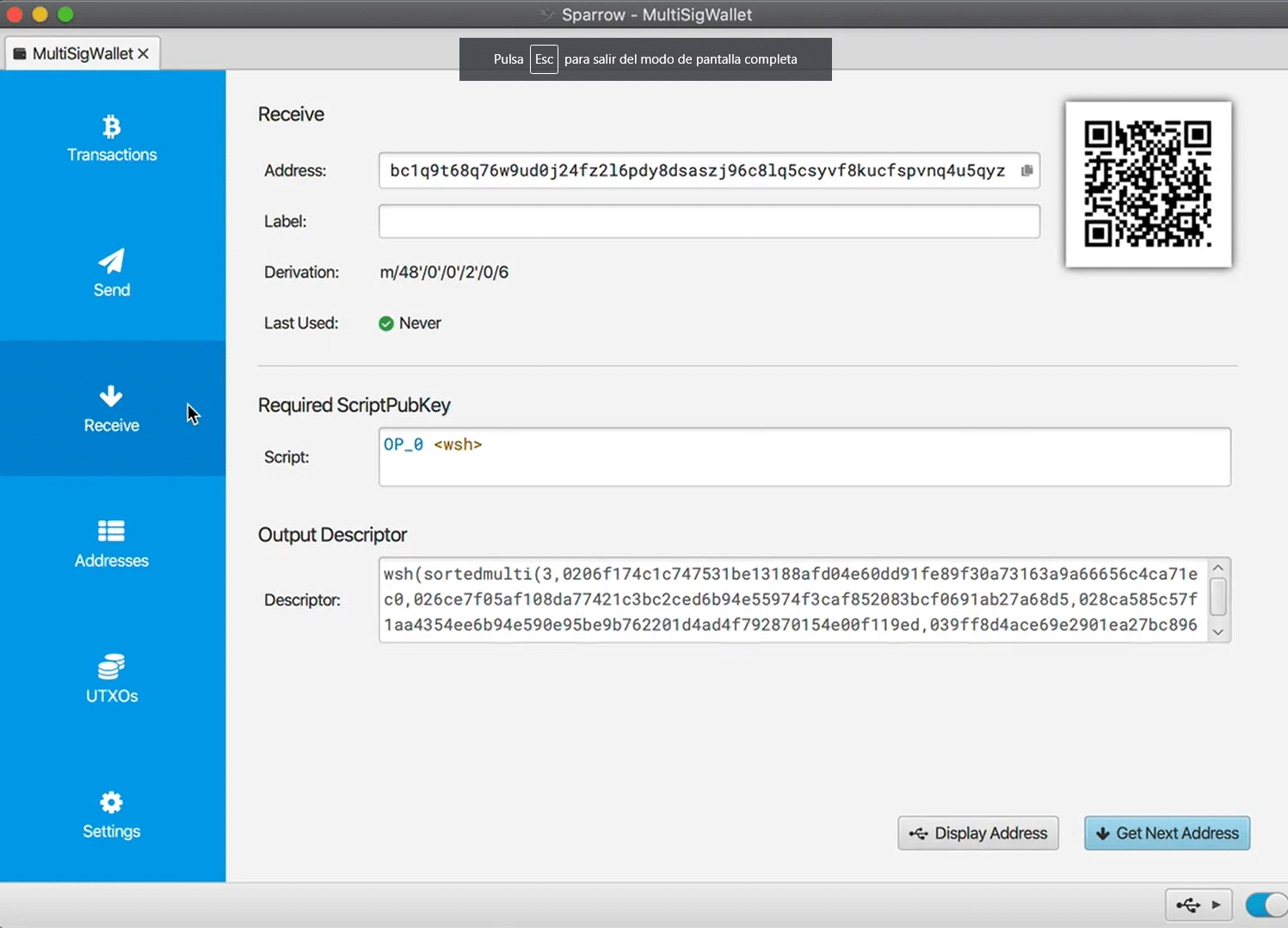
Task: Select the MultiSigWallet tab
Action: pos(82,52)
